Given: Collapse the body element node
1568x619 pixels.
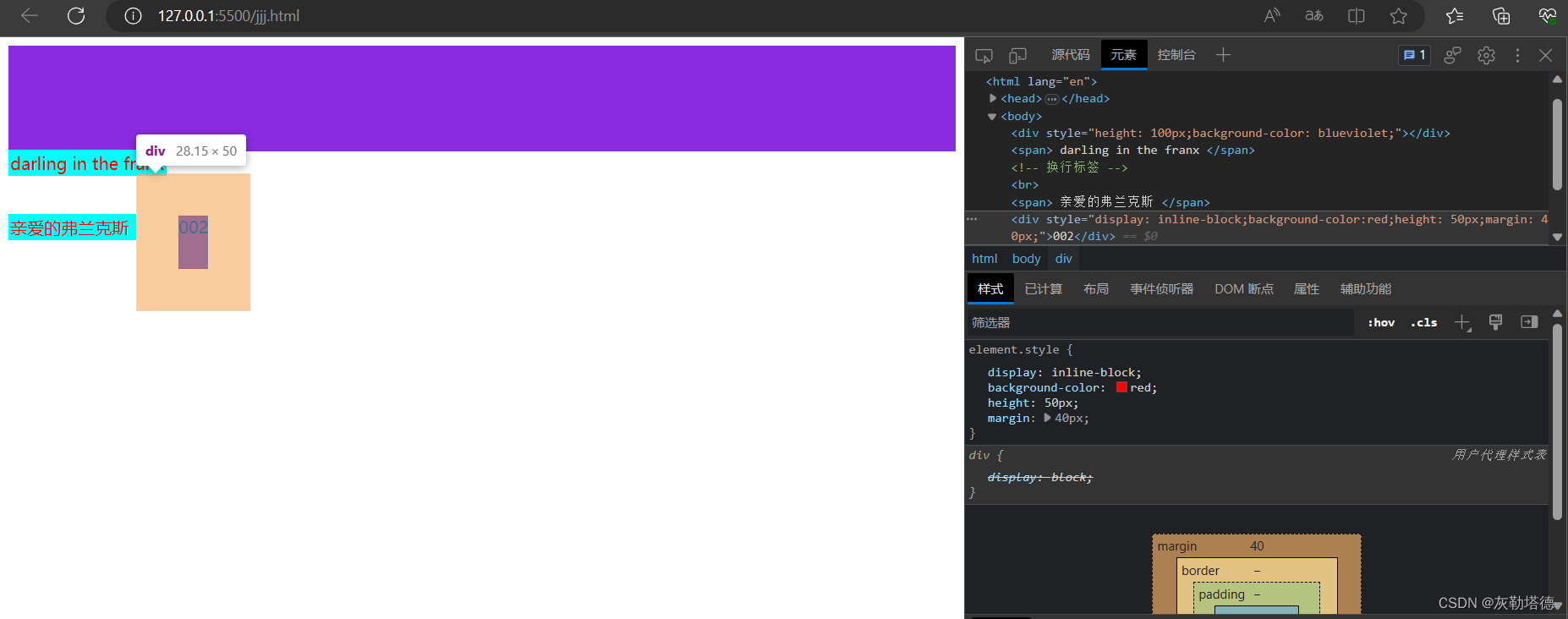Looking at the screenshot, I should tap(992, 117).
